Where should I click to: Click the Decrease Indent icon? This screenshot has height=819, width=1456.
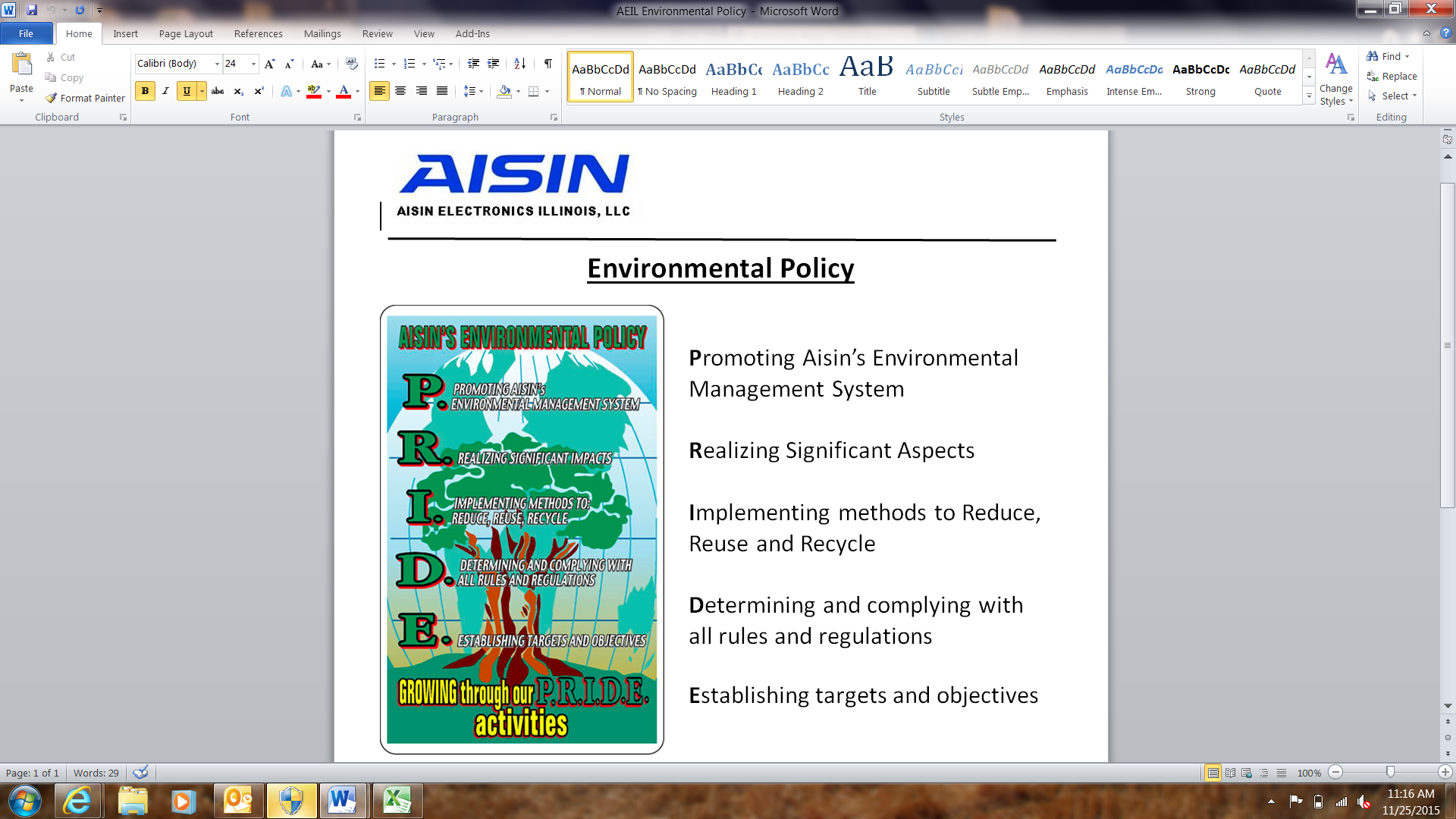coord(473,64)
